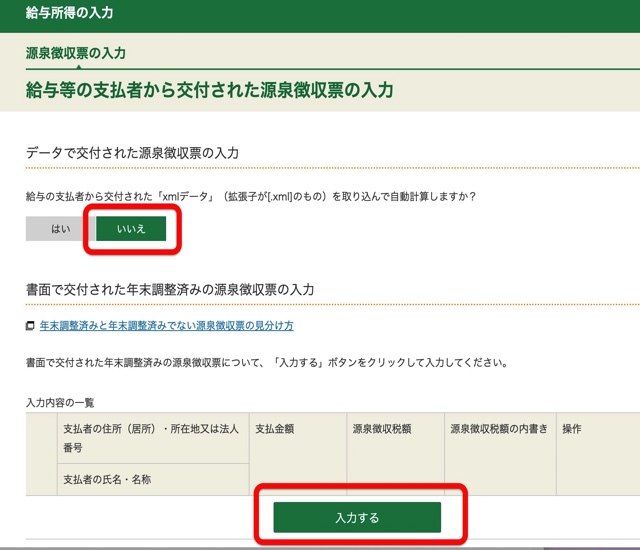The width and height of the screenshot is (640, 550).
Task: Click the 操作 column header
Action: click(x=572, y=429)
